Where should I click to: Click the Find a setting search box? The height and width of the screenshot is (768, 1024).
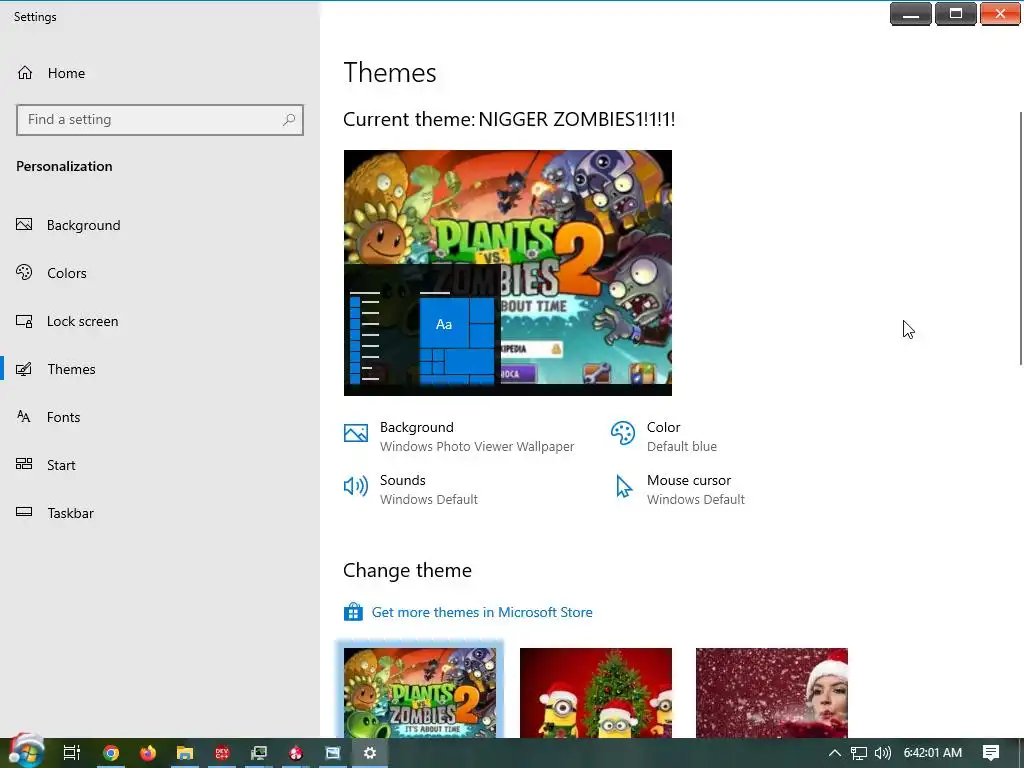tap(160, 120)
